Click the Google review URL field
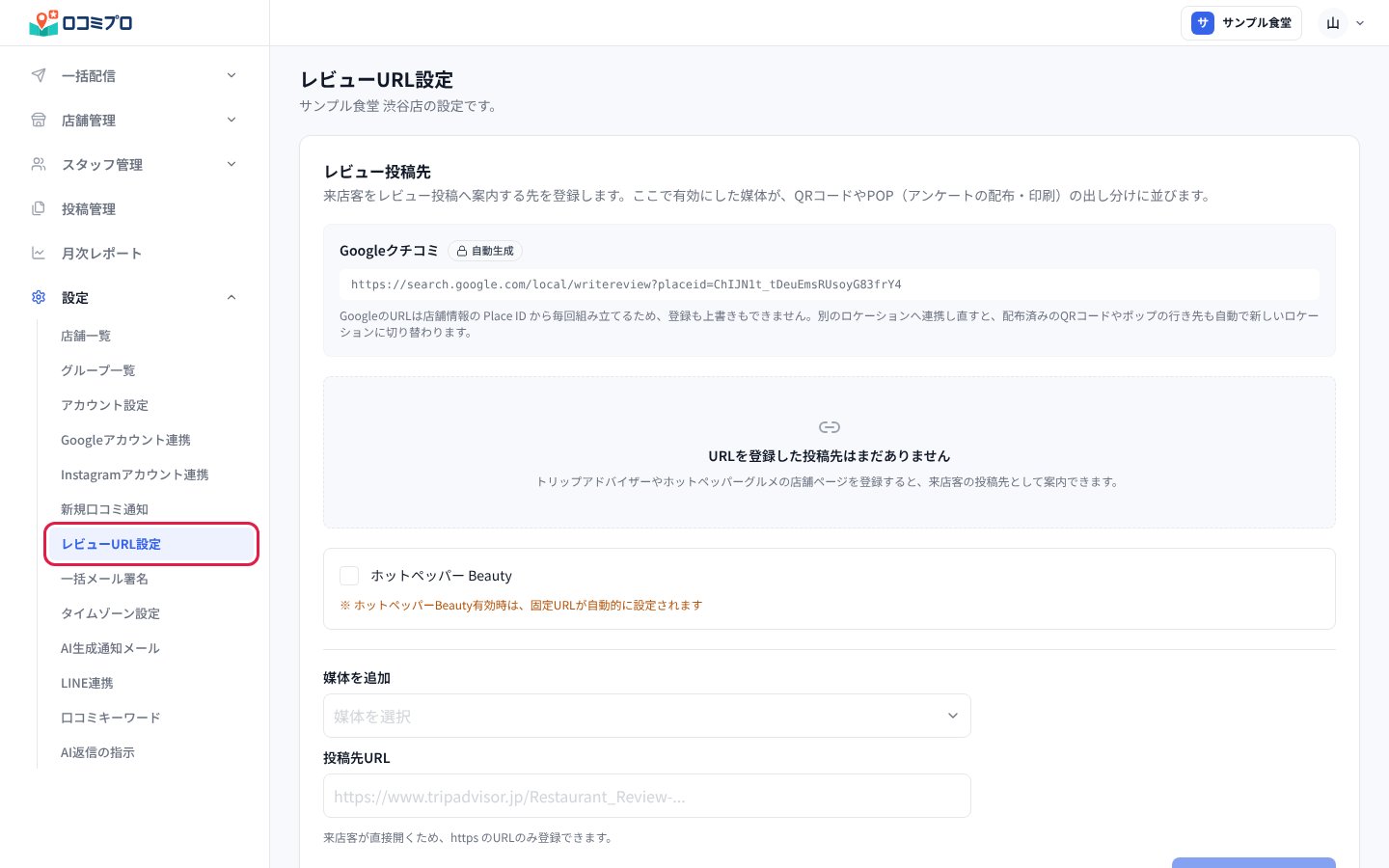The image size is (1389, 868). pos(830,285)
